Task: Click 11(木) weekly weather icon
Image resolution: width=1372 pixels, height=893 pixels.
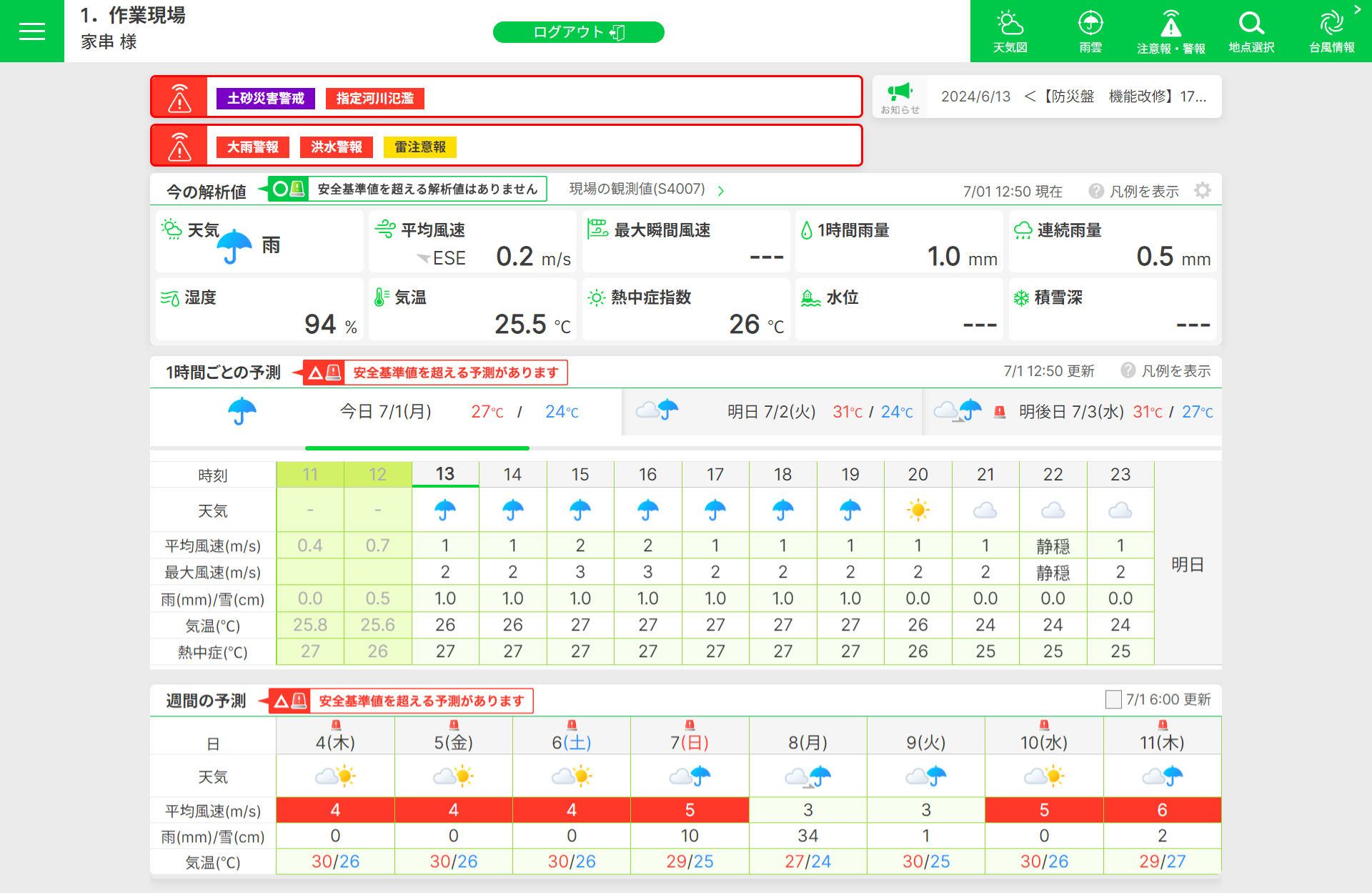Action: point(1163,776)
